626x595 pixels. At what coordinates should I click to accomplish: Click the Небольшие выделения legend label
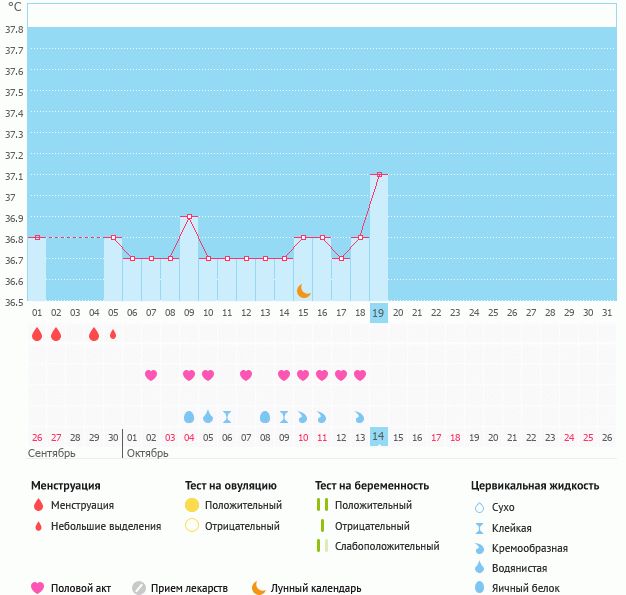tap(106, 526)
